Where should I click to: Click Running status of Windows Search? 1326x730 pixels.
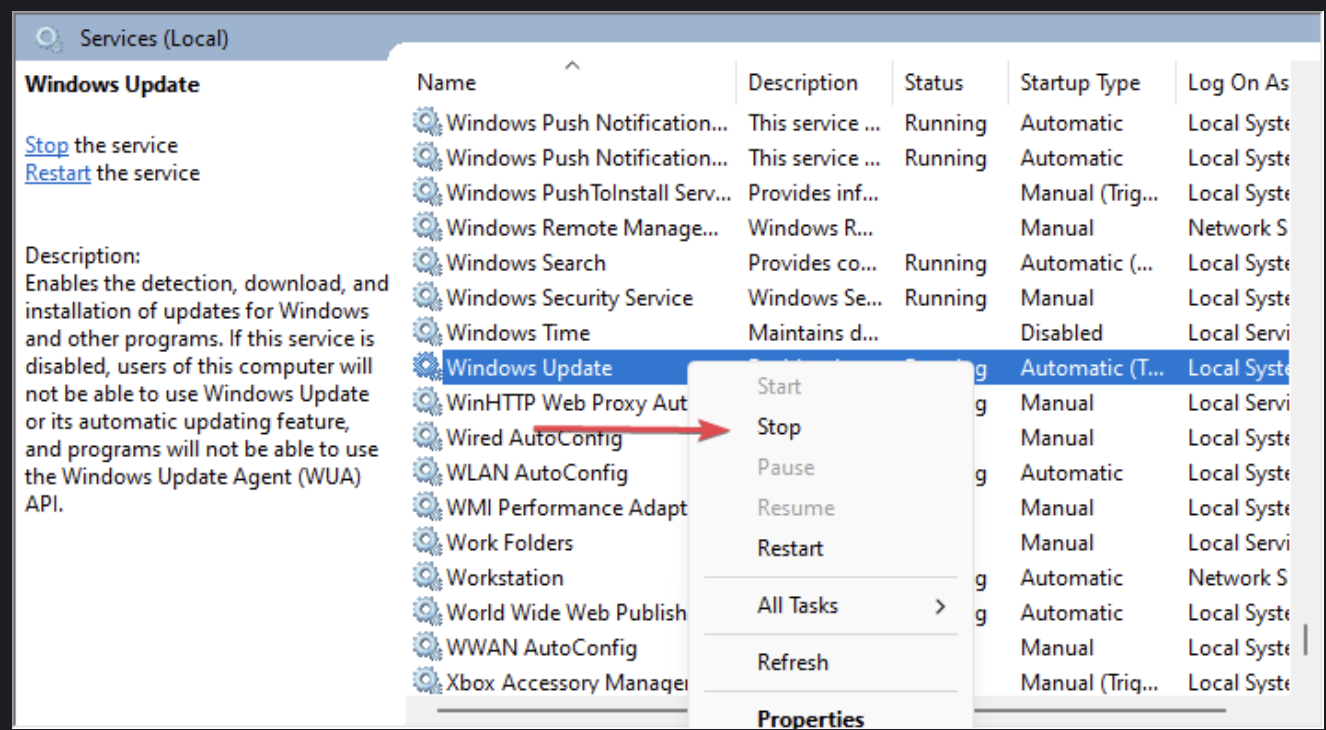[945, 263]
